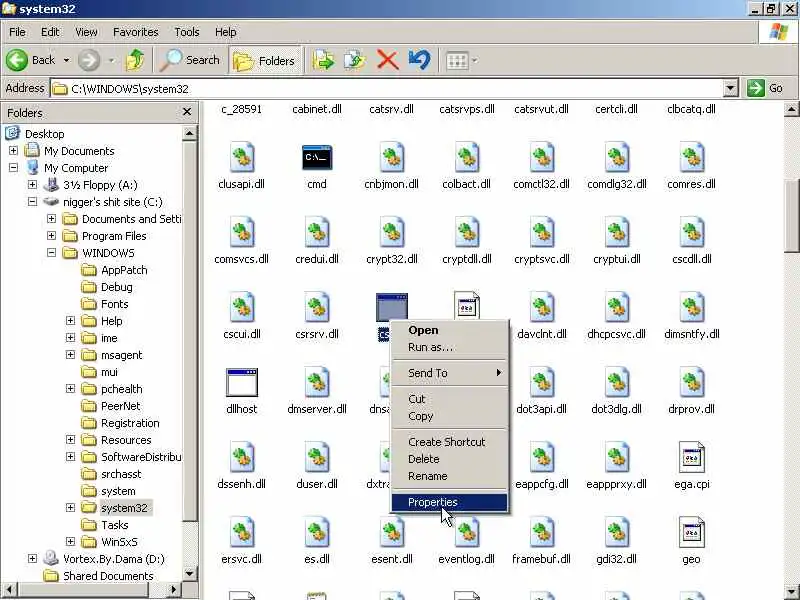Expand Vortex.By.Dama (D:) node
The image size is (800, 600).
point(32,559)
